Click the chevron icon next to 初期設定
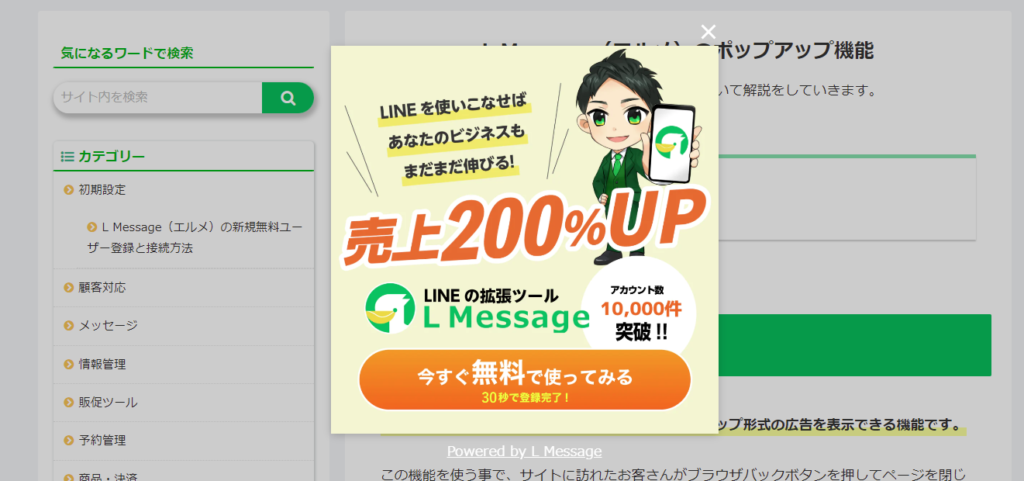The image size is (1024, 481). (69, 190)
